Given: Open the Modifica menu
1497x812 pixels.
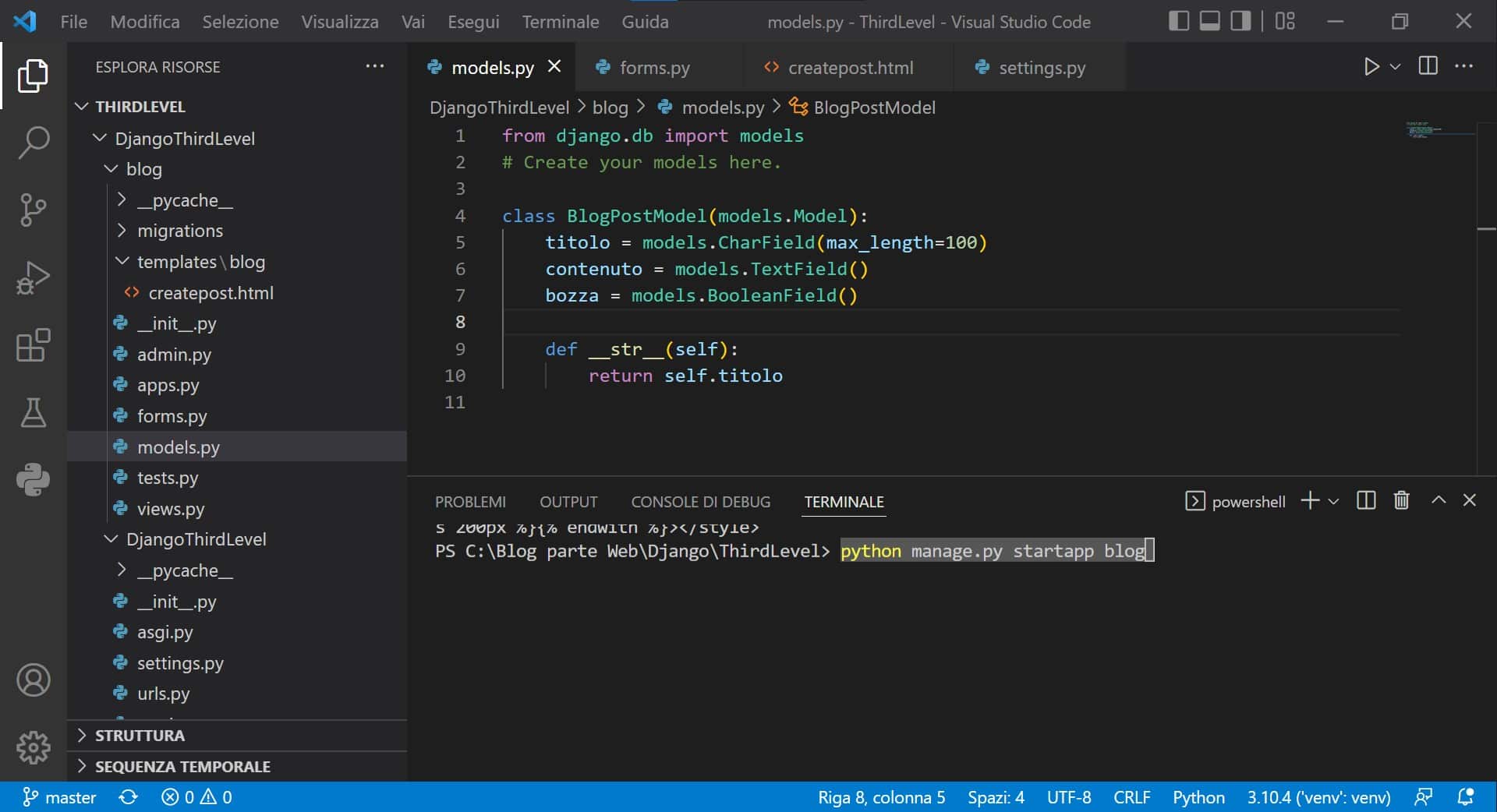Looking at the screenshot, I should 145,22.
